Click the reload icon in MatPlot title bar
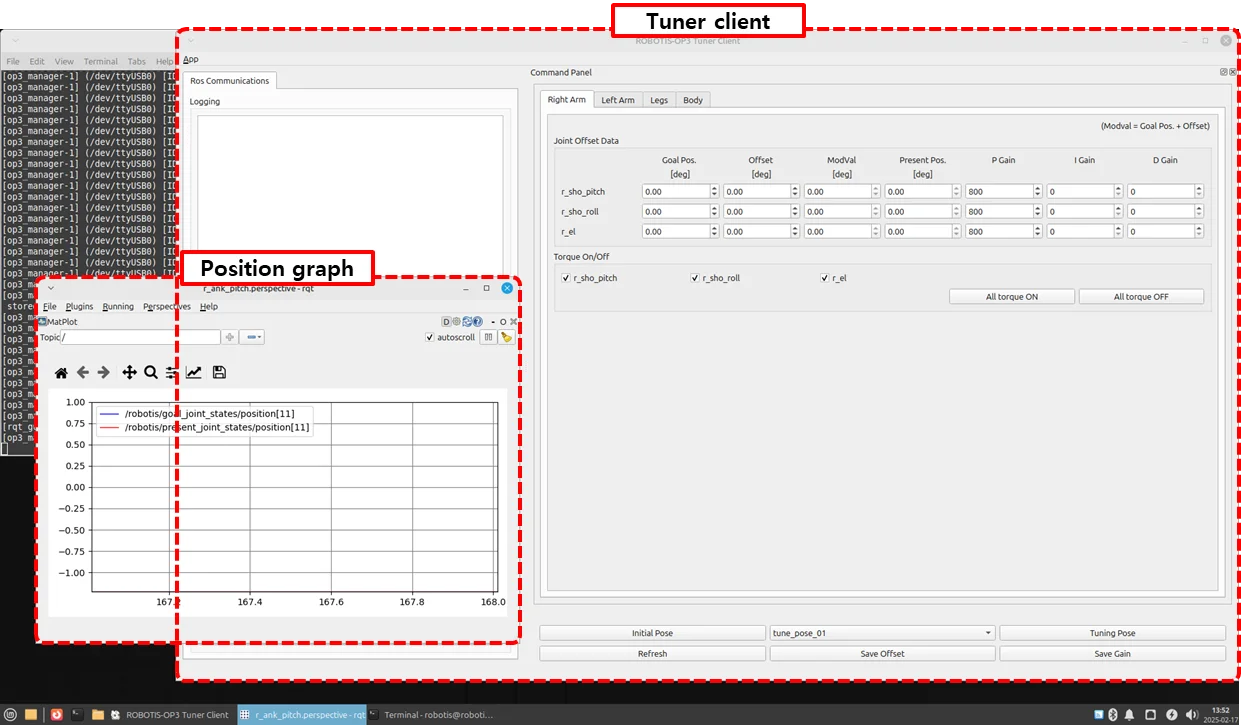The width and height of the screenshot is (1241, 725). click(x=467, y=322)
